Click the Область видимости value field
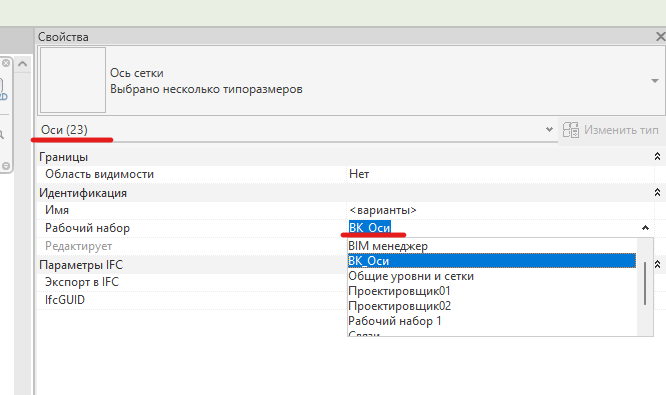Viewport: 666px width, 395px height. tap(500, 174)
